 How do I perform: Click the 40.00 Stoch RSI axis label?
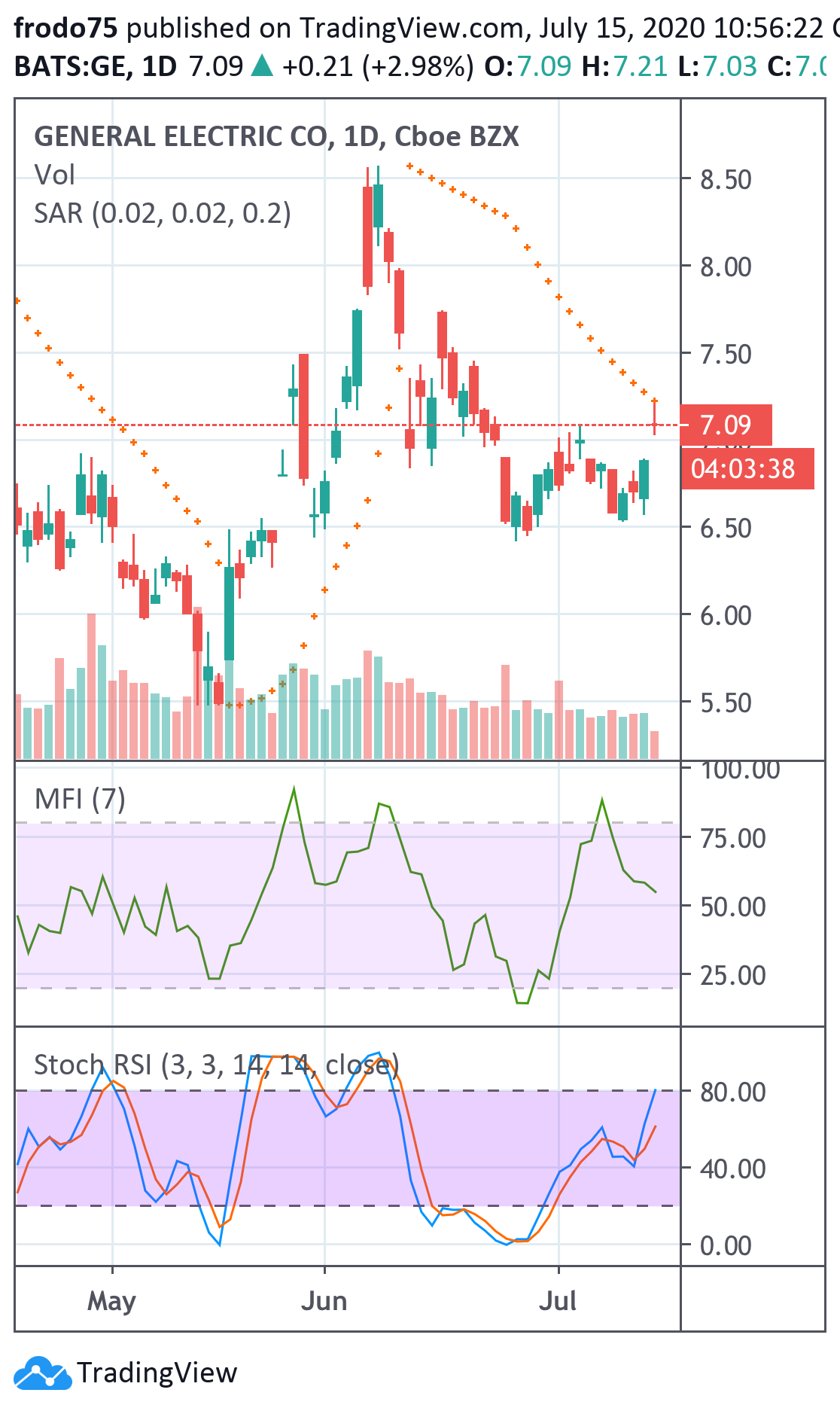[732, 1169]
